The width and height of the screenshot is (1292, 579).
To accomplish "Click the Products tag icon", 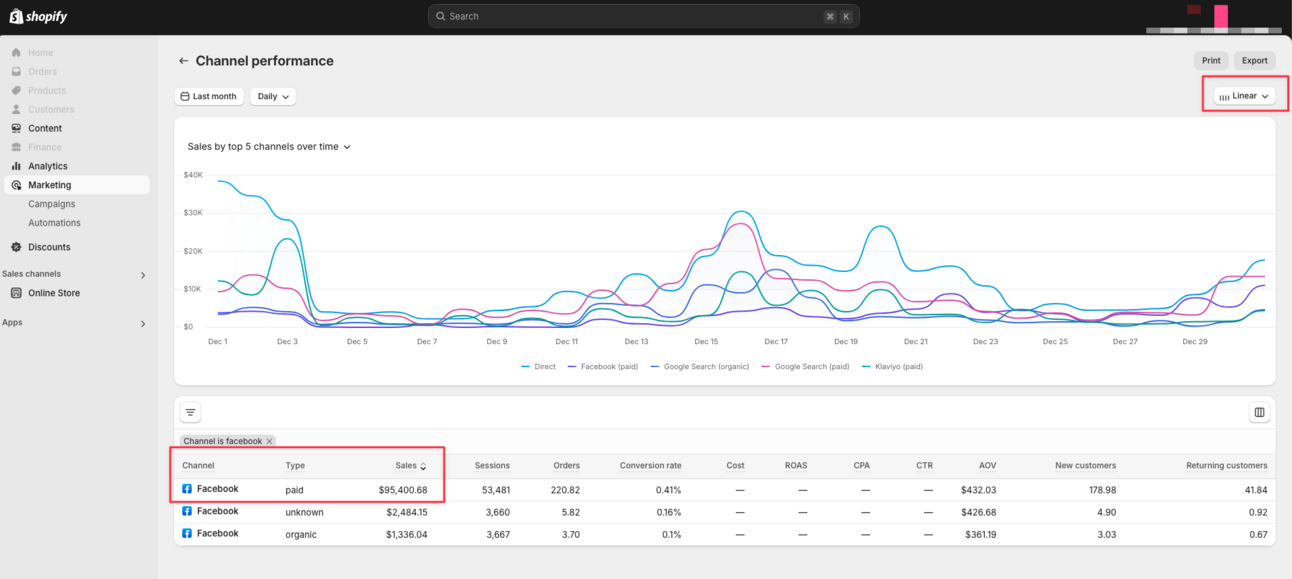I will [x=16, y=91].
